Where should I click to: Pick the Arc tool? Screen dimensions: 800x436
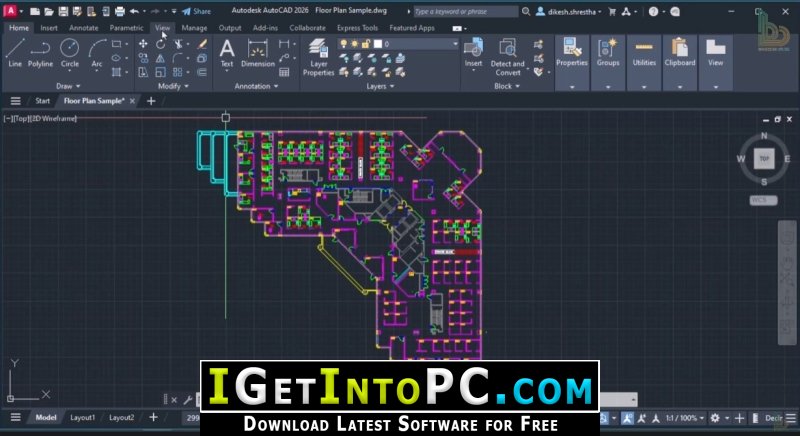[x=96, y=53]
